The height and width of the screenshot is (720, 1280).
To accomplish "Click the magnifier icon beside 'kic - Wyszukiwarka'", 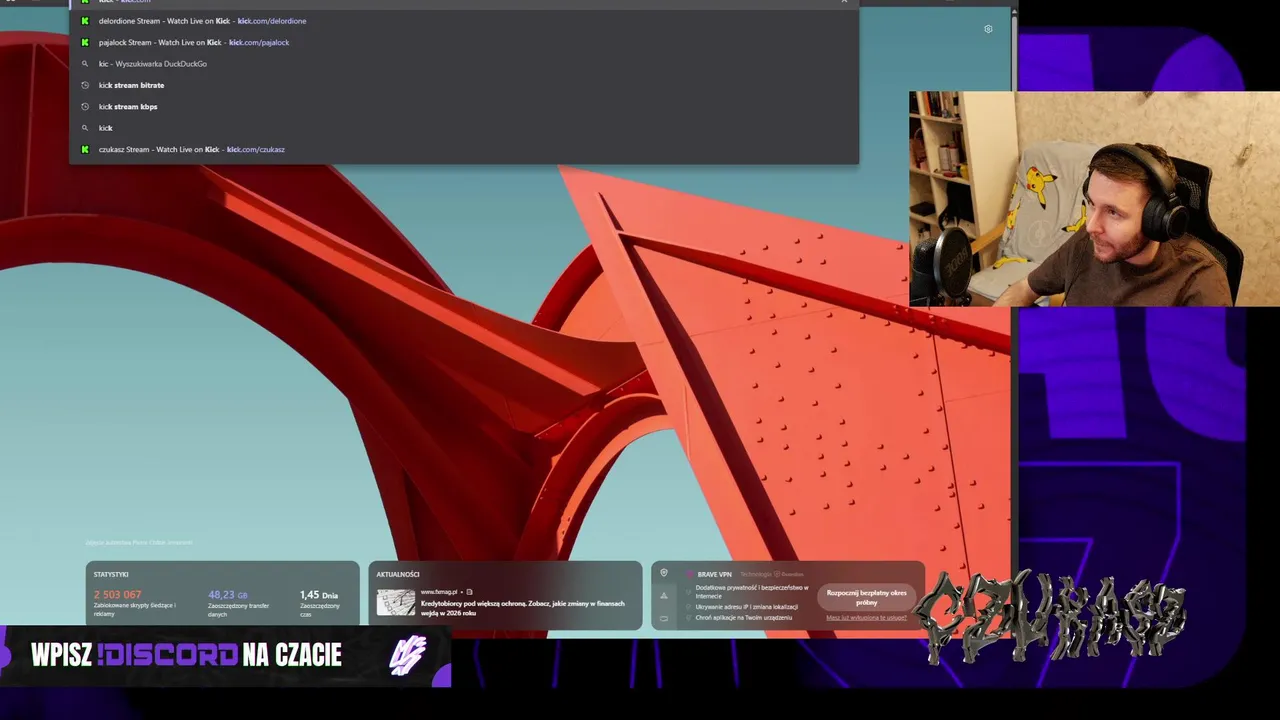I will click(x=85, y=64).
